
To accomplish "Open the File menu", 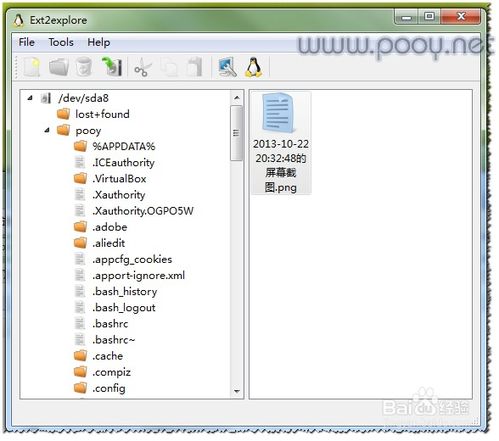I will coord(27,42).
